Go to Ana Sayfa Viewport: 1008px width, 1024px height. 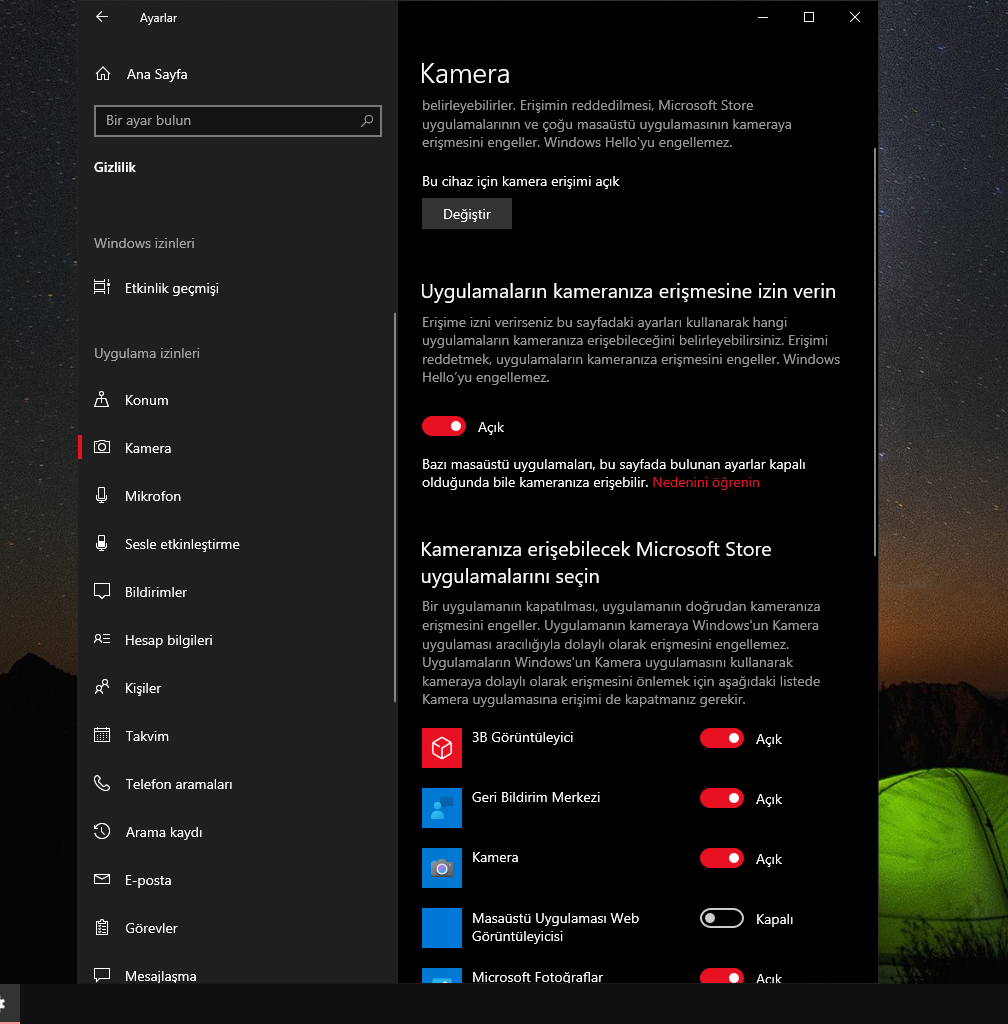click(x=236, y=74)
